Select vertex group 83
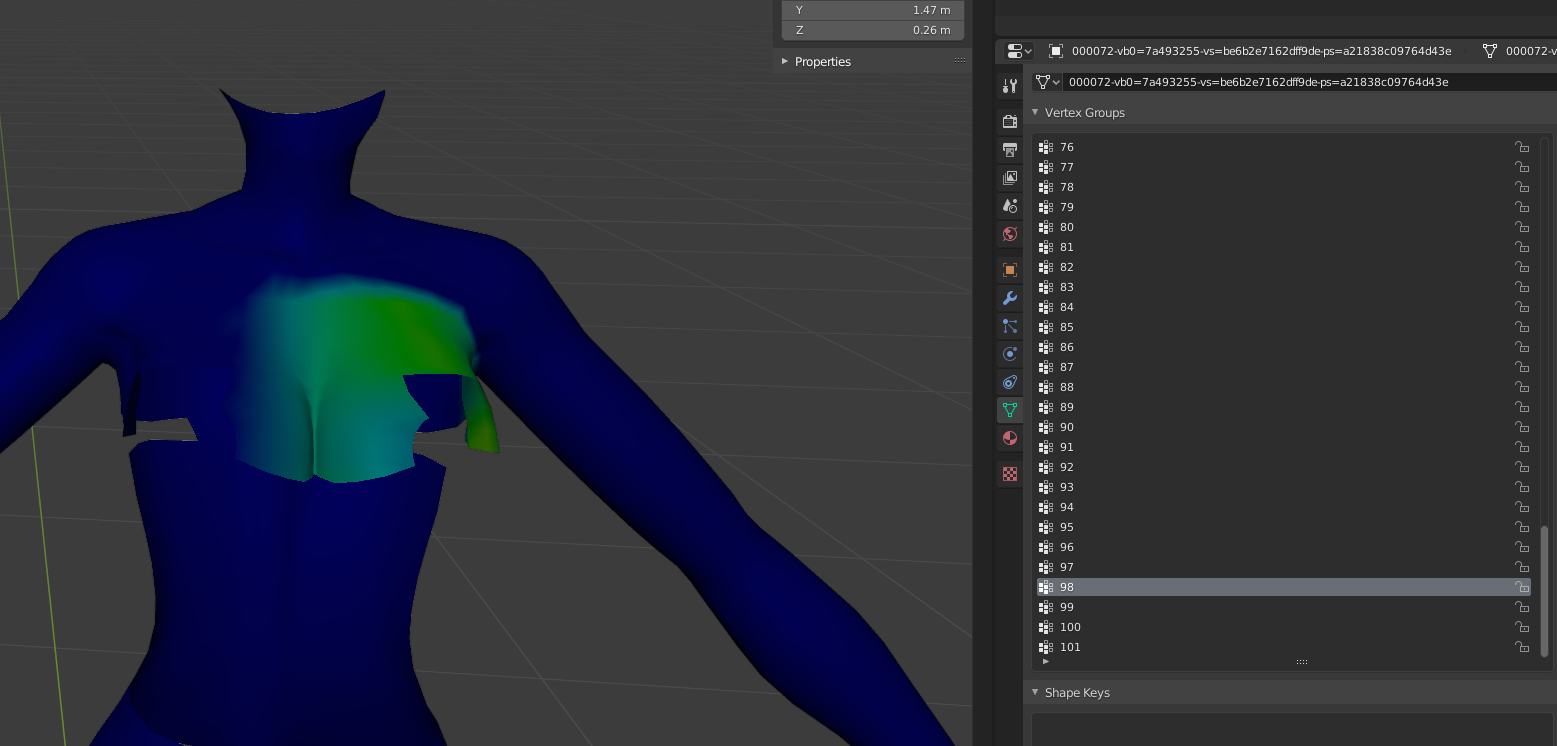Image resolution: width=1557 pixels, height=746 pixels. [x=1283, y=287]
